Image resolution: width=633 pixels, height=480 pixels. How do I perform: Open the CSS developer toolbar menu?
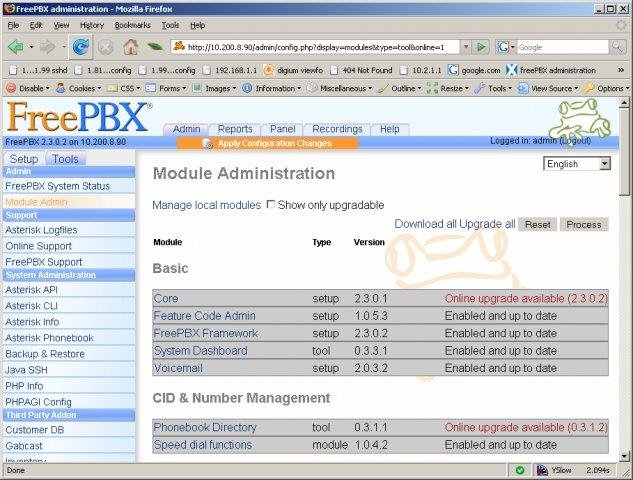click(123, 88)
